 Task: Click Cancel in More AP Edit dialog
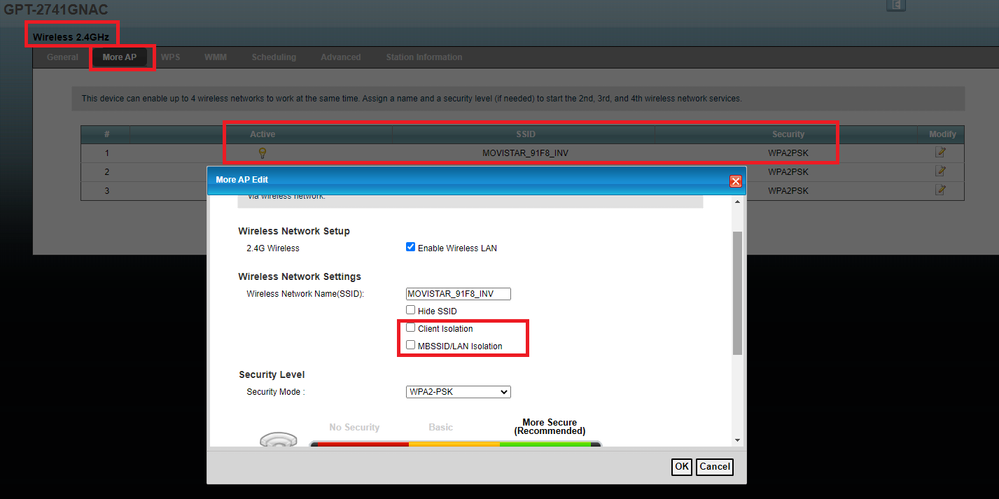[714, 466]
